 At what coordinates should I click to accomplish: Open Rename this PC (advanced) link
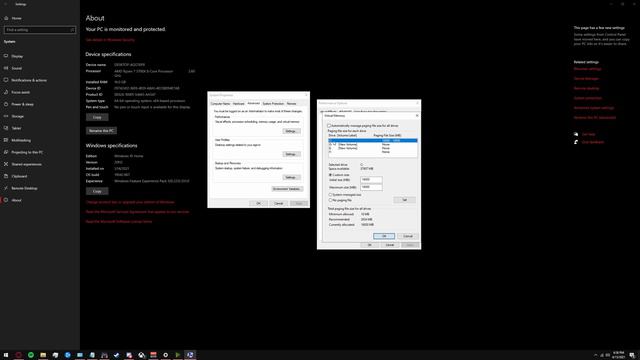(x=595, y=118)
